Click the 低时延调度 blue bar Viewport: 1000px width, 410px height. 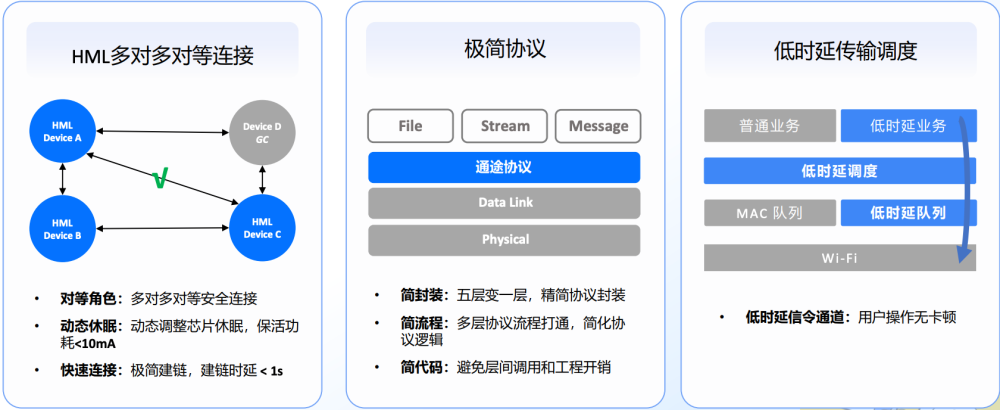tap(840, 171)
